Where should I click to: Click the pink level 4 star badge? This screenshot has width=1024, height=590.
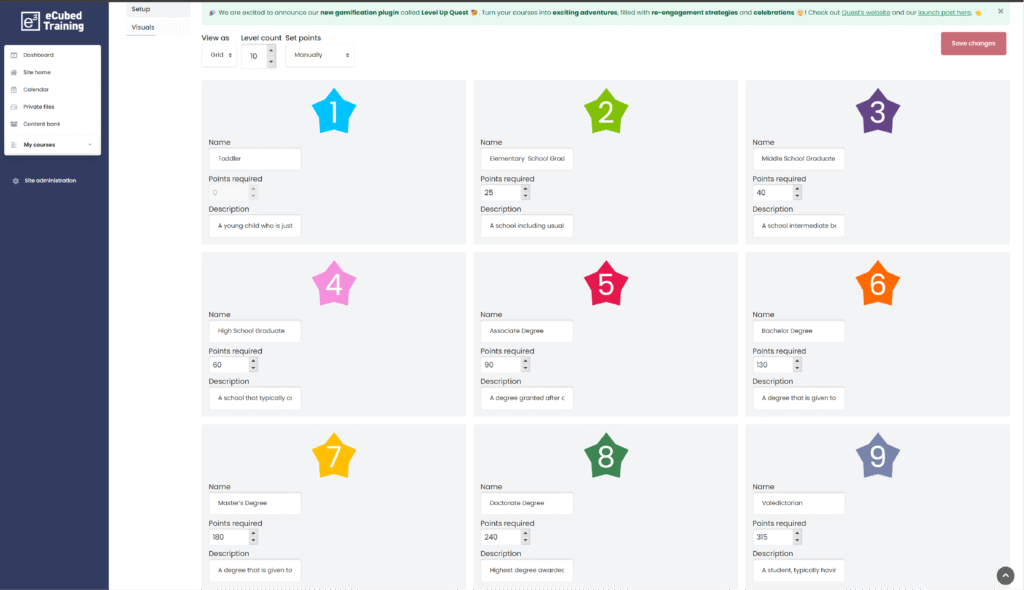[x=333, y=286]
